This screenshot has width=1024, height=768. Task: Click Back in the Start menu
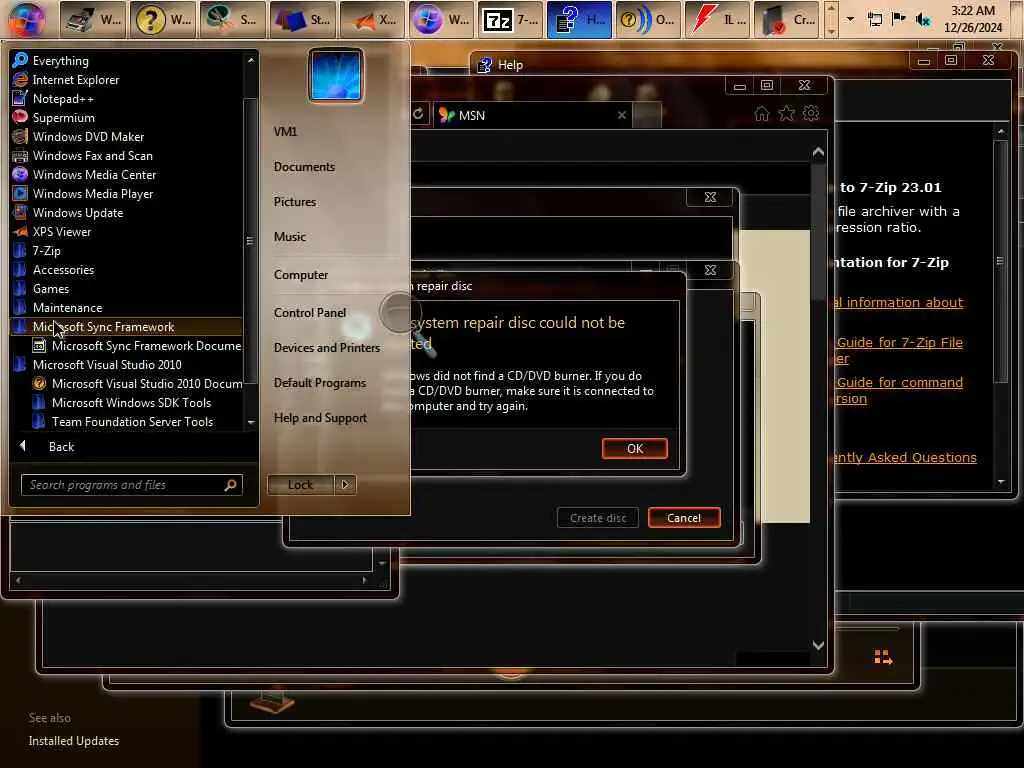pyautogui.click(x=61, y=447)
